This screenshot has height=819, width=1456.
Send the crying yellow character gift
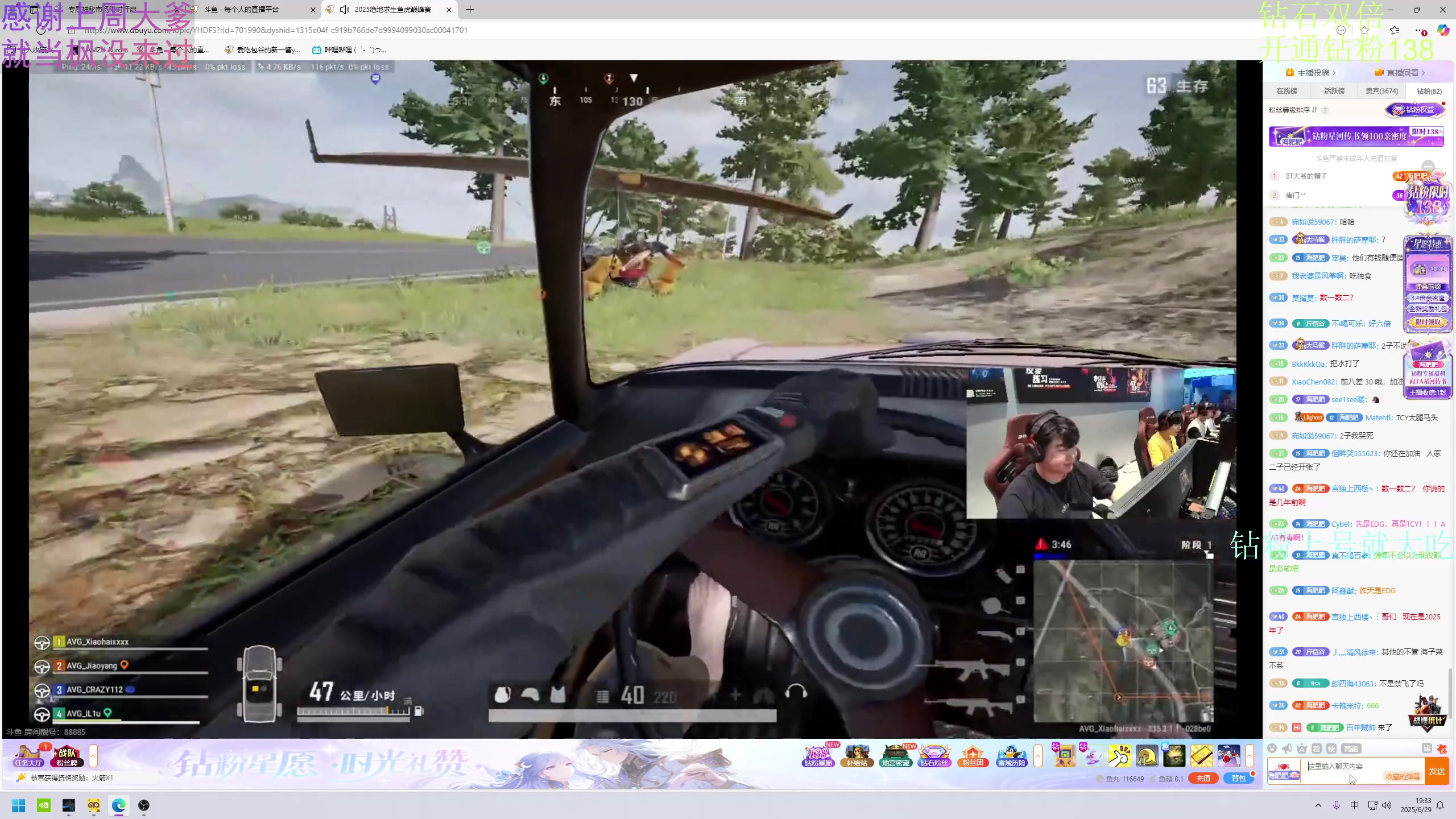point(1147,756)
